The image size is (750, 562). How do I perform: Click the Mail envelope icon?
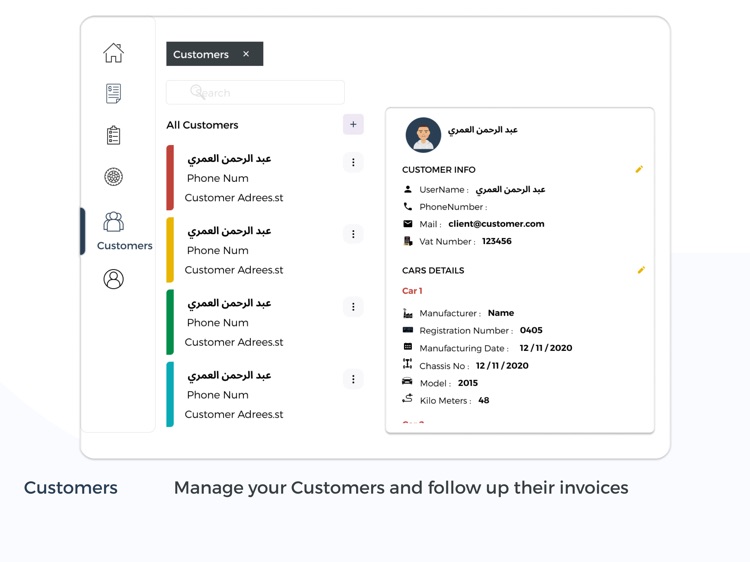point(408,223)
